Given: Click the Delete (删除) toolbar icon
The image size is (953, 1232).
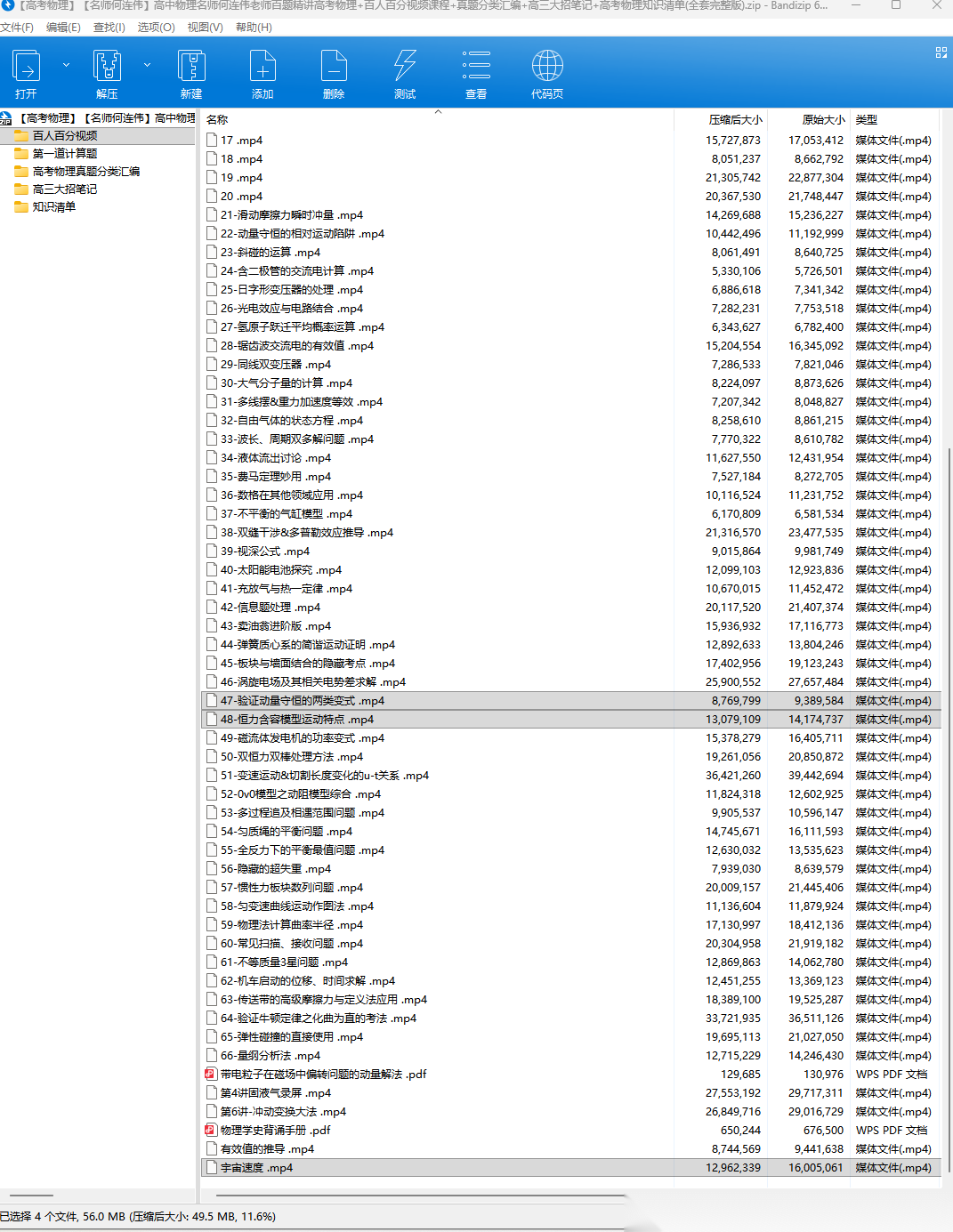Looking at the screenshot, I should tap(334, 68).
